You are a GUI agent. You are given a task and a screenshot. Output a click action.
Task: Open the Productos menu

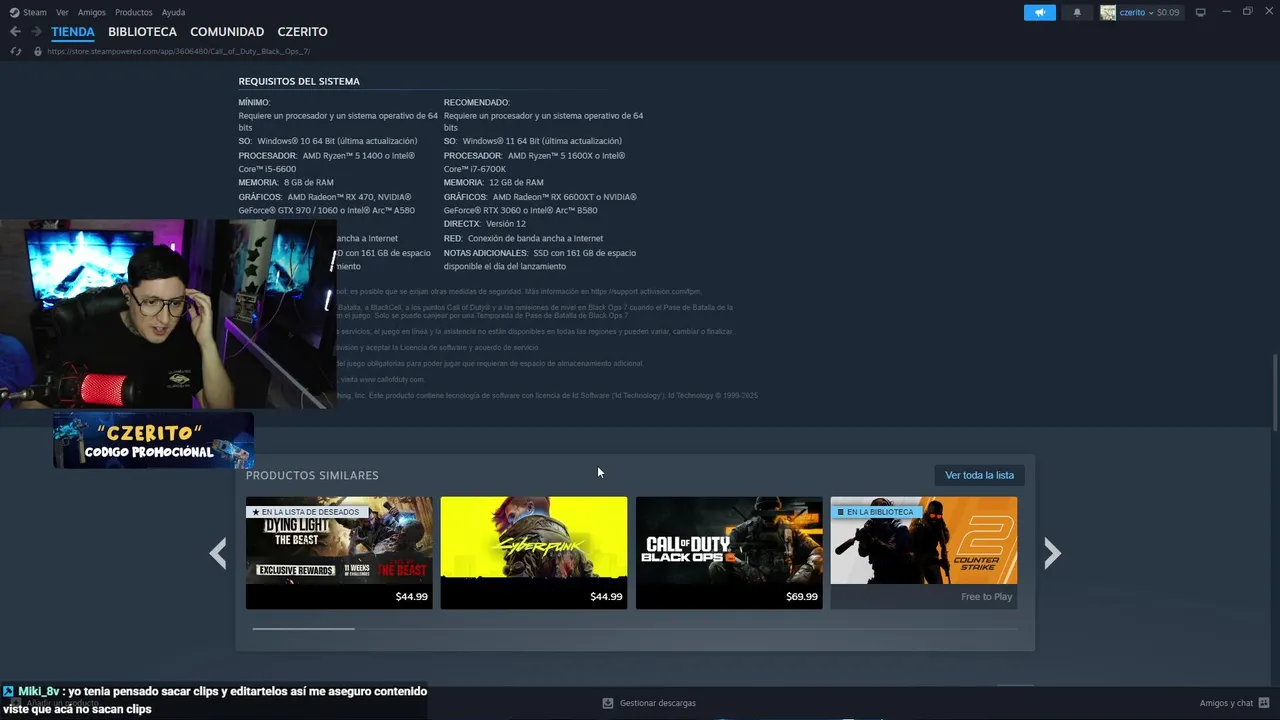133,12
